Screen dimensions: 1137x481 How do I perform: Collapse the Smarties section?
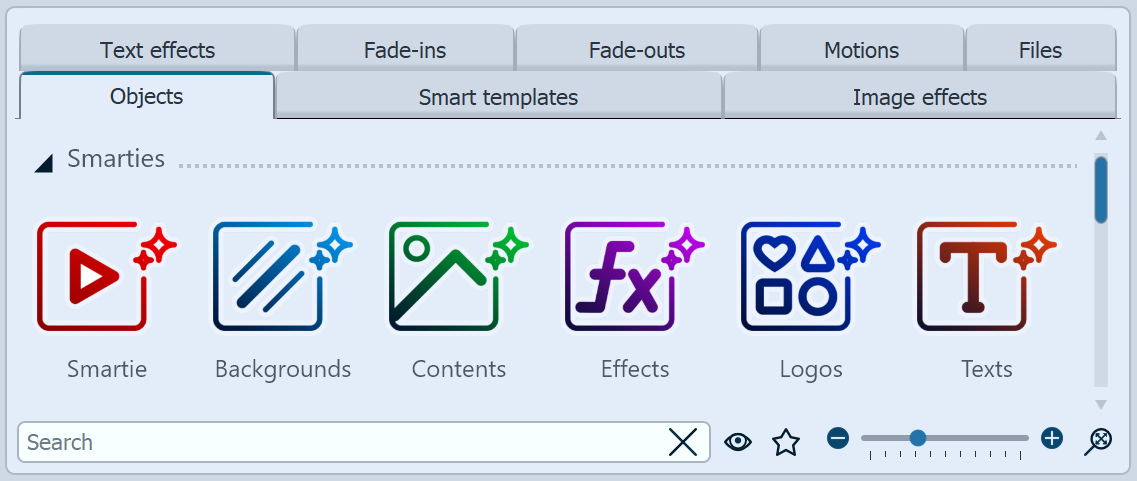(43, 163)
